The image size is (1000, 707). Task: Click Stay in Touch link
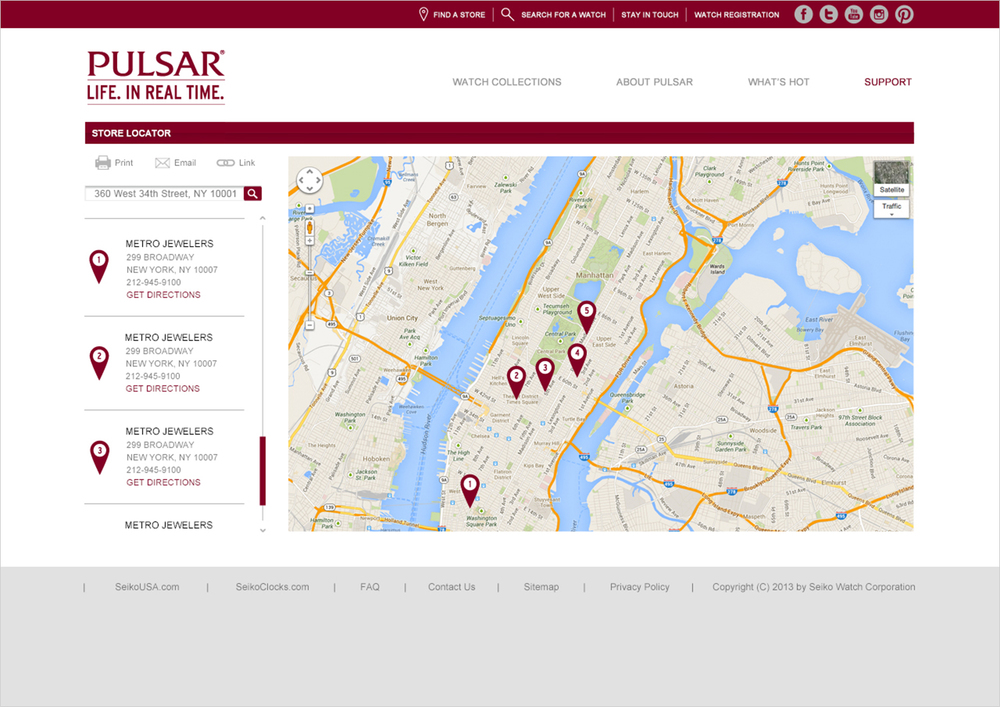click(x=650, y=15)
